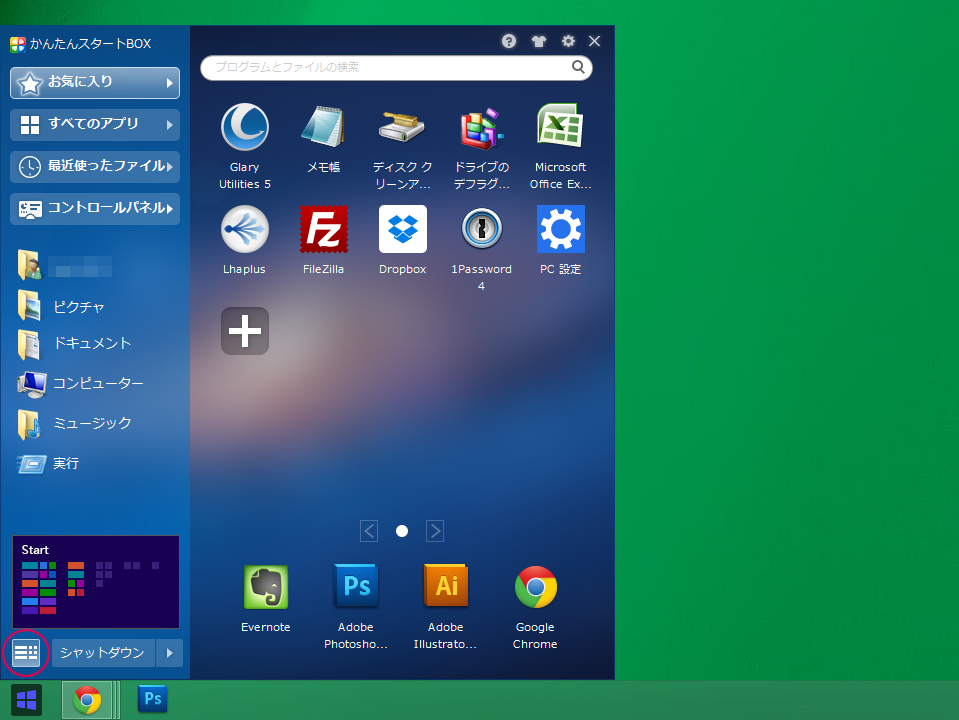Add a new app with the plus tile

coord(245,331)
